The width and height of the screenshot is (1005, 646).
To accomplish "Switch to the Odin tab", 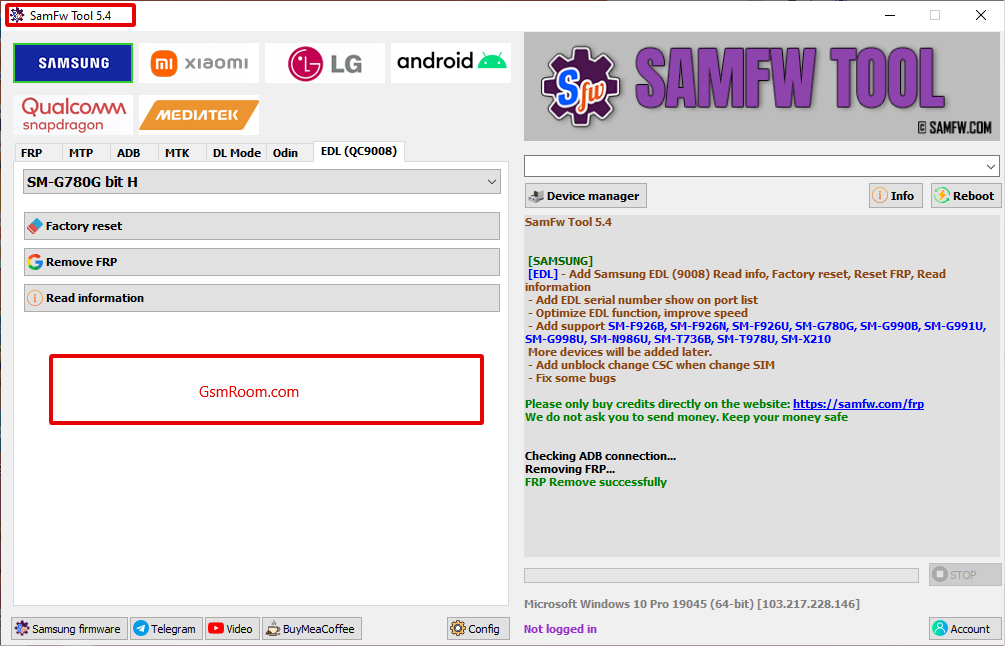I will pyautogui.click(x=285, y=153).
